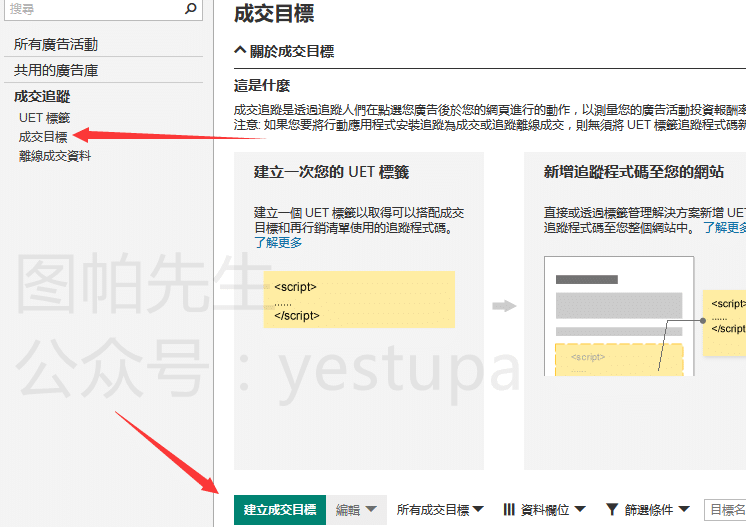746x527 pixels.
Task: Click the yellow script snippet illustration
Action: 359,300
